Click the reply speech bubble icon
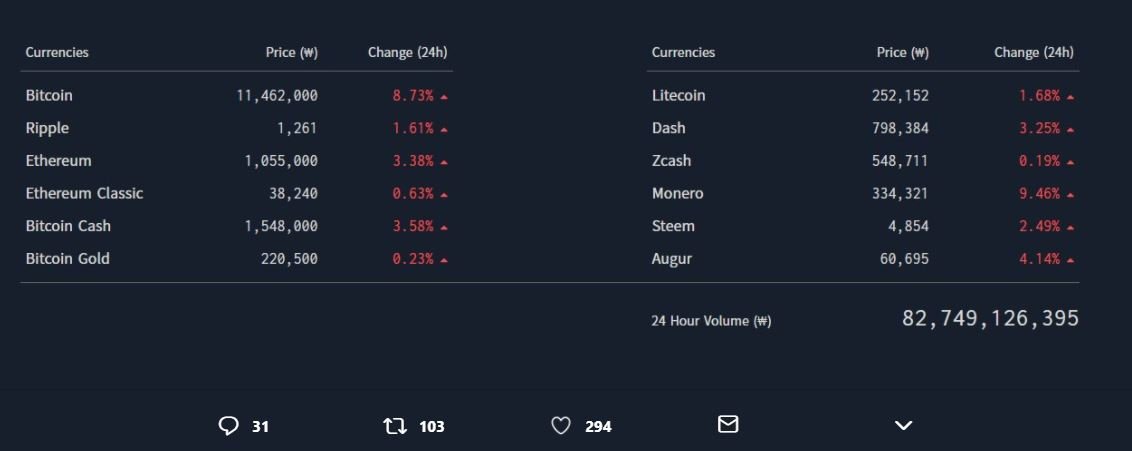 click(228, 426)
